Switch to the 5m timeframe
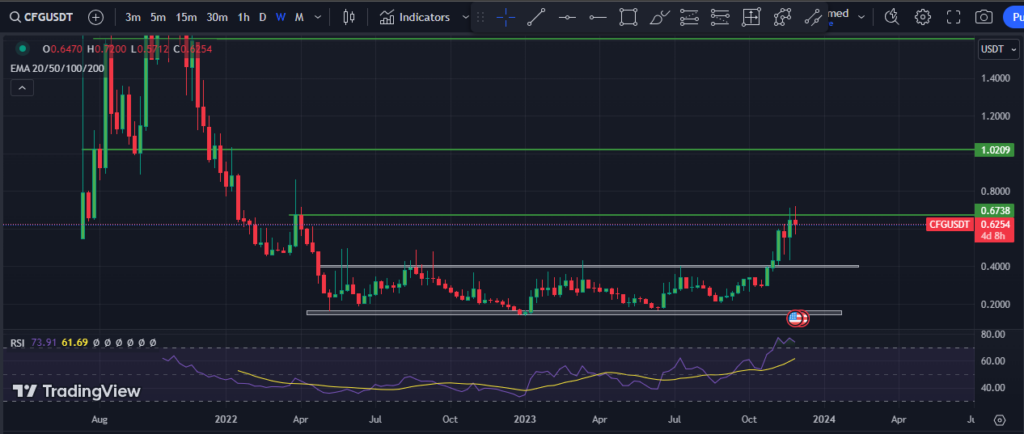1024x434 pixels. 157,18
